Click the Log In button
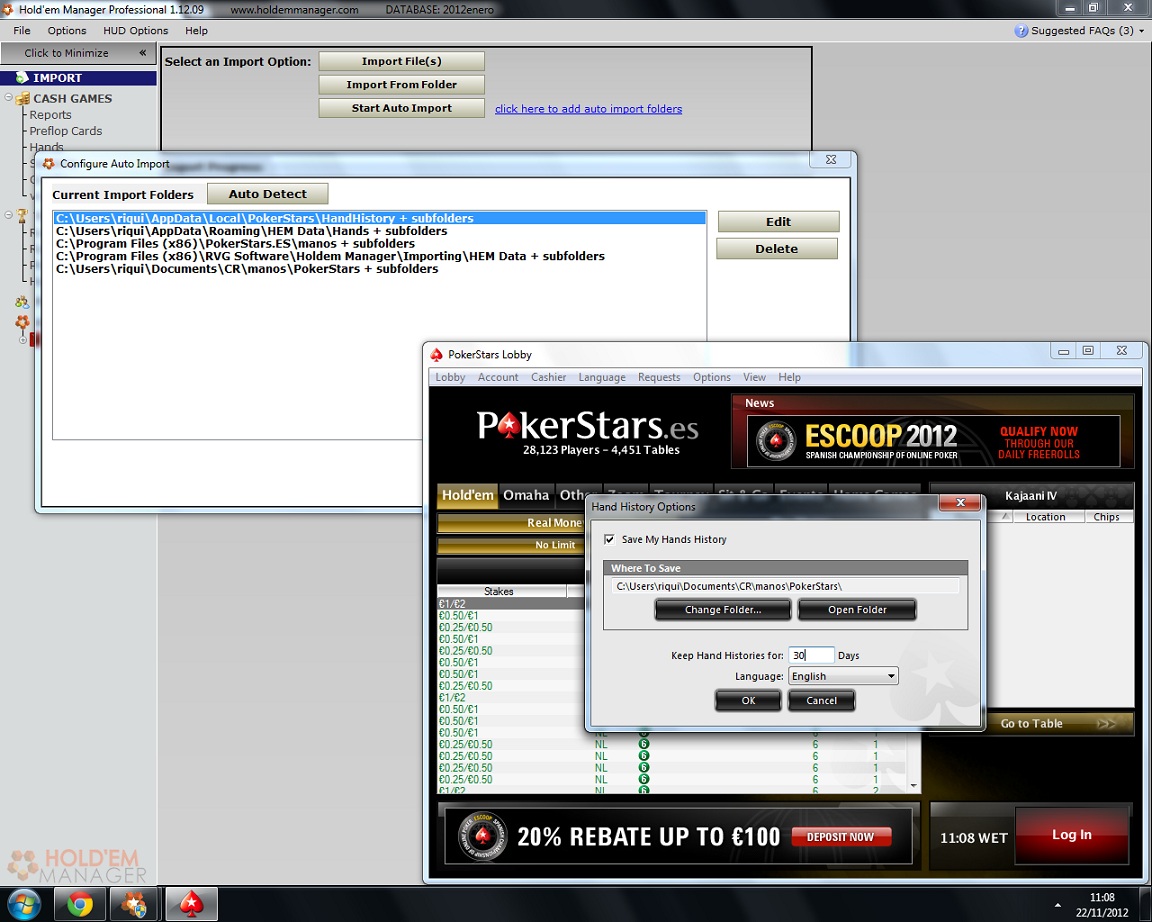This screenshot has width=1152, height=922. point(1071,835)
